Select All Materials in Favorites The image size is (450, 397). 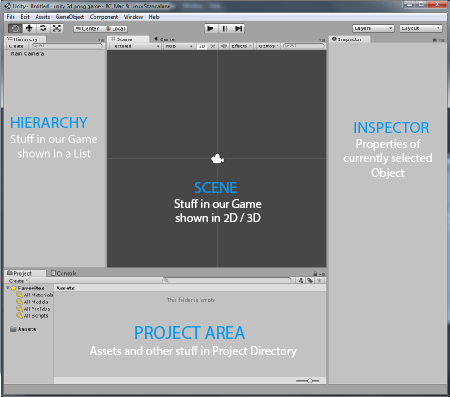click(35, 295)
